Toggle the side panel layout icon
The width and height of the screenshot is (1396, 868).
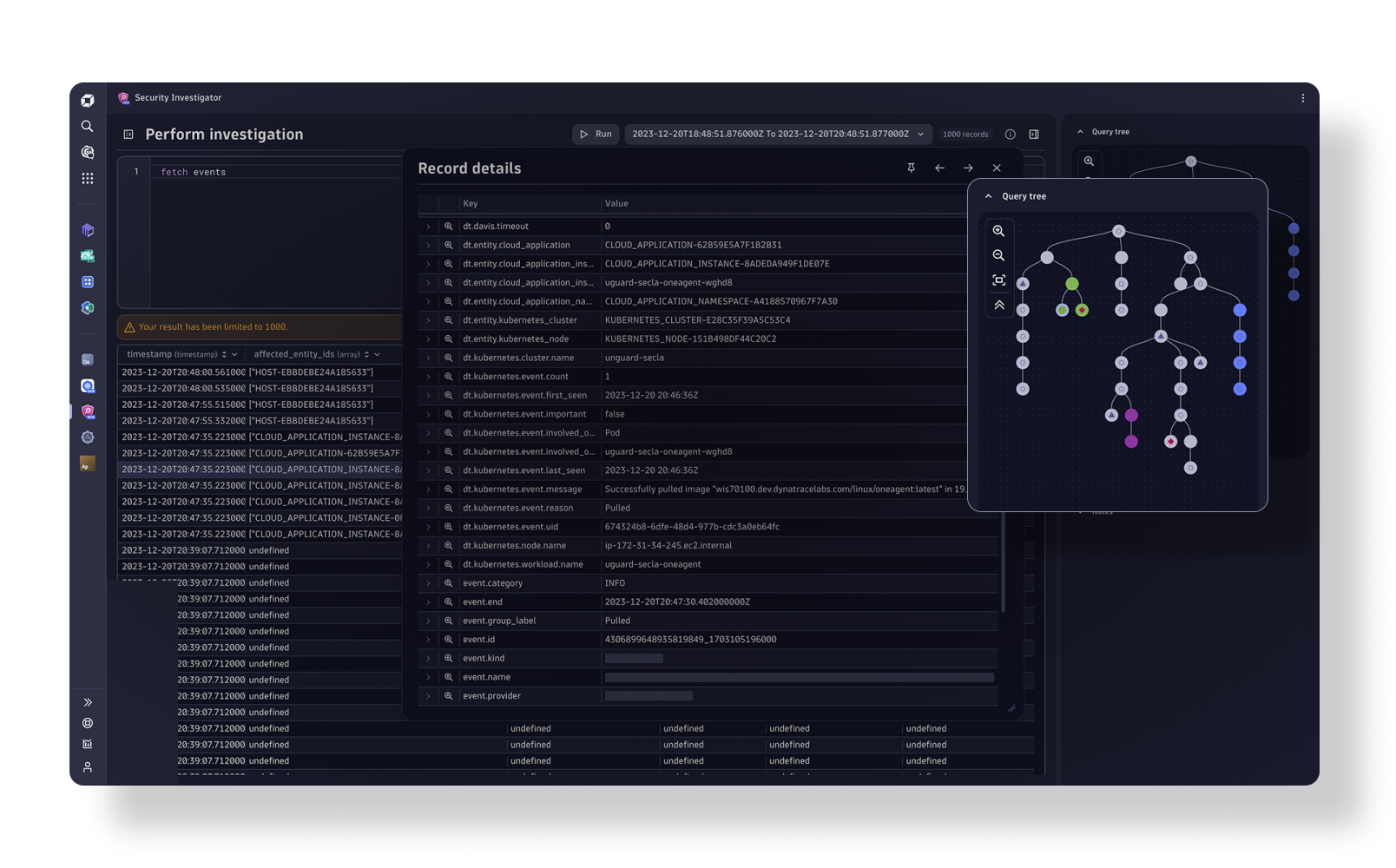pos(1034,135)
